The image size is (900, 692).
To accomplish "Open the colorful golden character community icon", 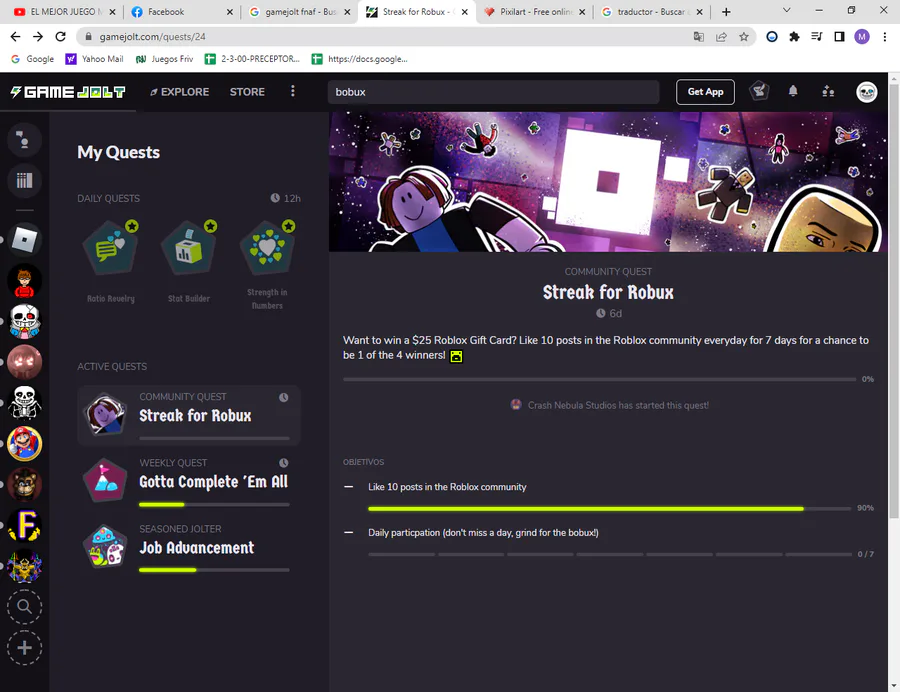I will [x=24, y=566].
